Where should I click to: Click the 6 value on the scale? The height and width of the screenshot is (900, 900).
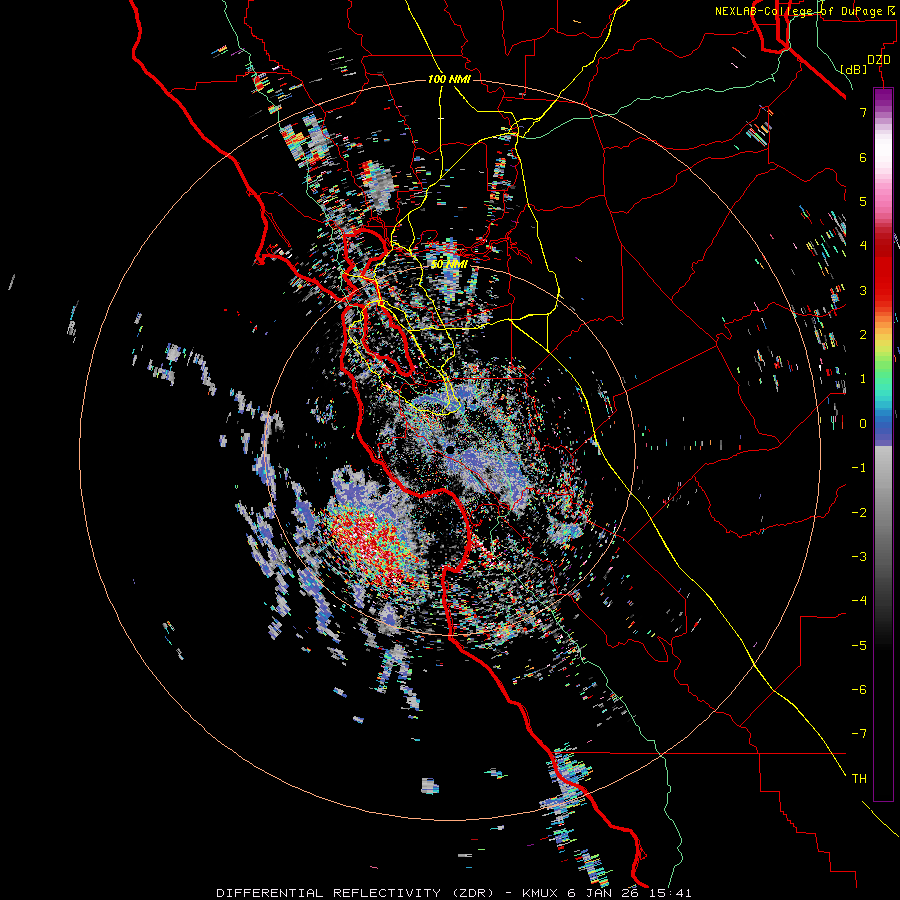coord(863,157)
